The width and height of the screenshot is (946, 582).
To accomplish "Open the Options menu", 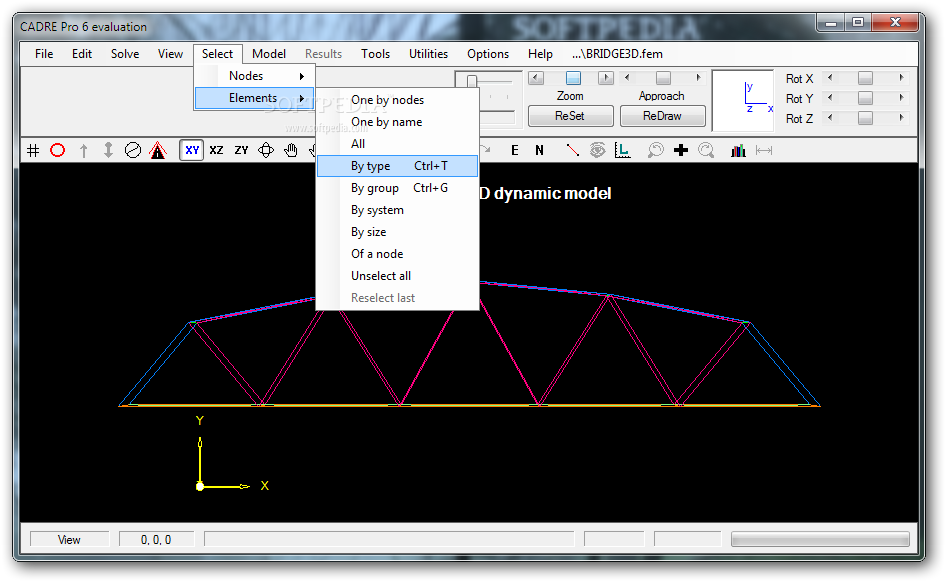I will point(487,54).
